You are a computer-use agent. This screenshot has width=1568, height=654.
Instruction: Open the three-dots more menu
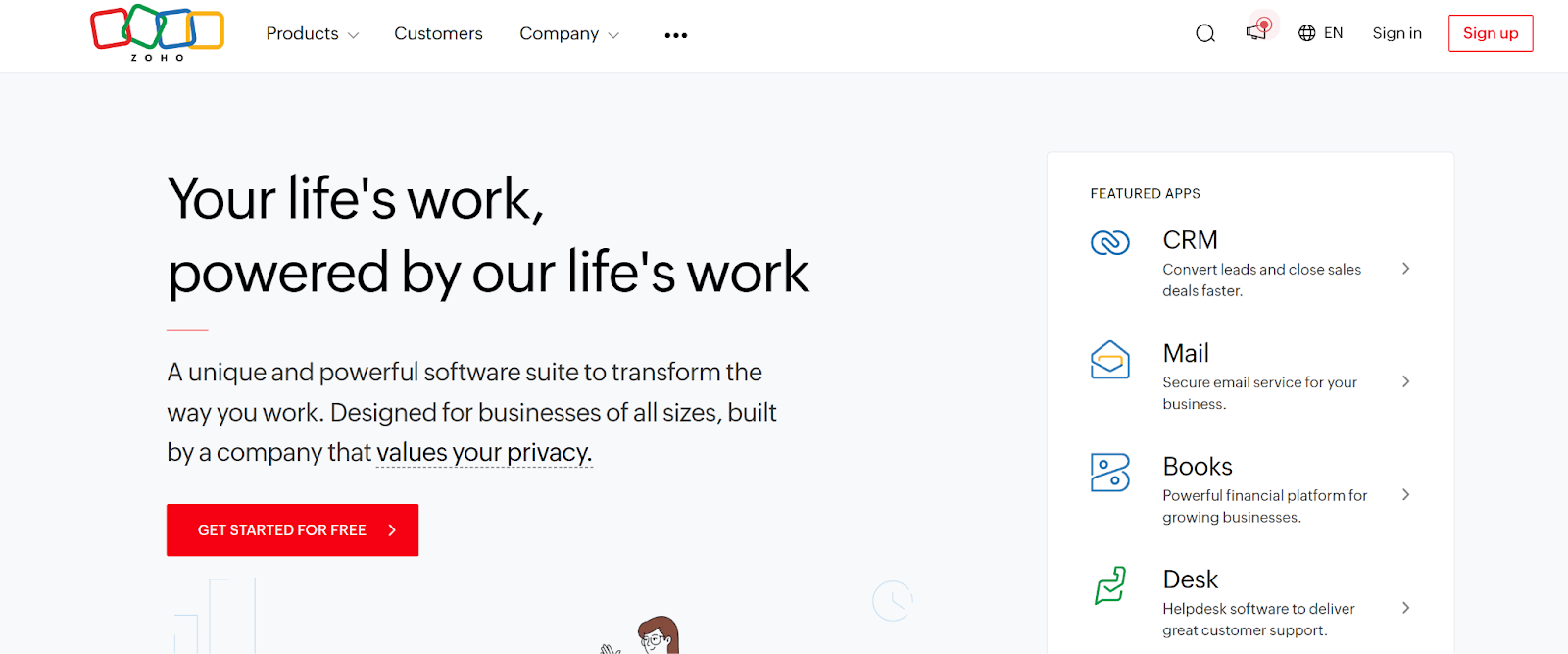pyautogui.click(x=676, y=35)
